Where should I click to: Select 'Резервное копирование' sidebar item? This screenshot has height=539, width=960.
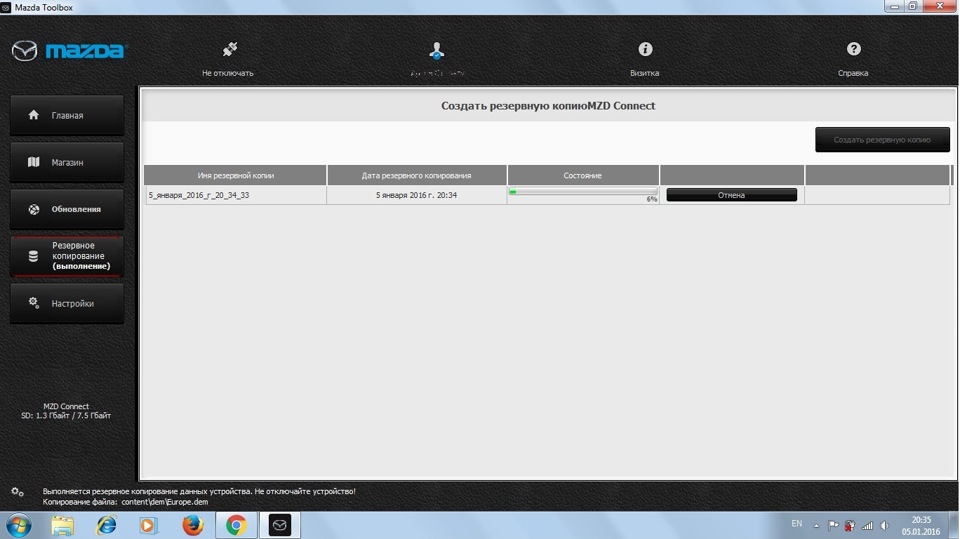click(67, 256)
